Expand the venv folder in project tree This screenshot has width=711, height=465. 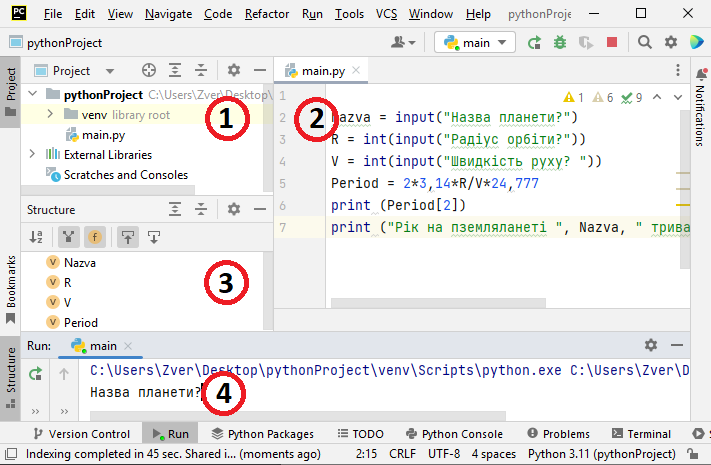51,115
